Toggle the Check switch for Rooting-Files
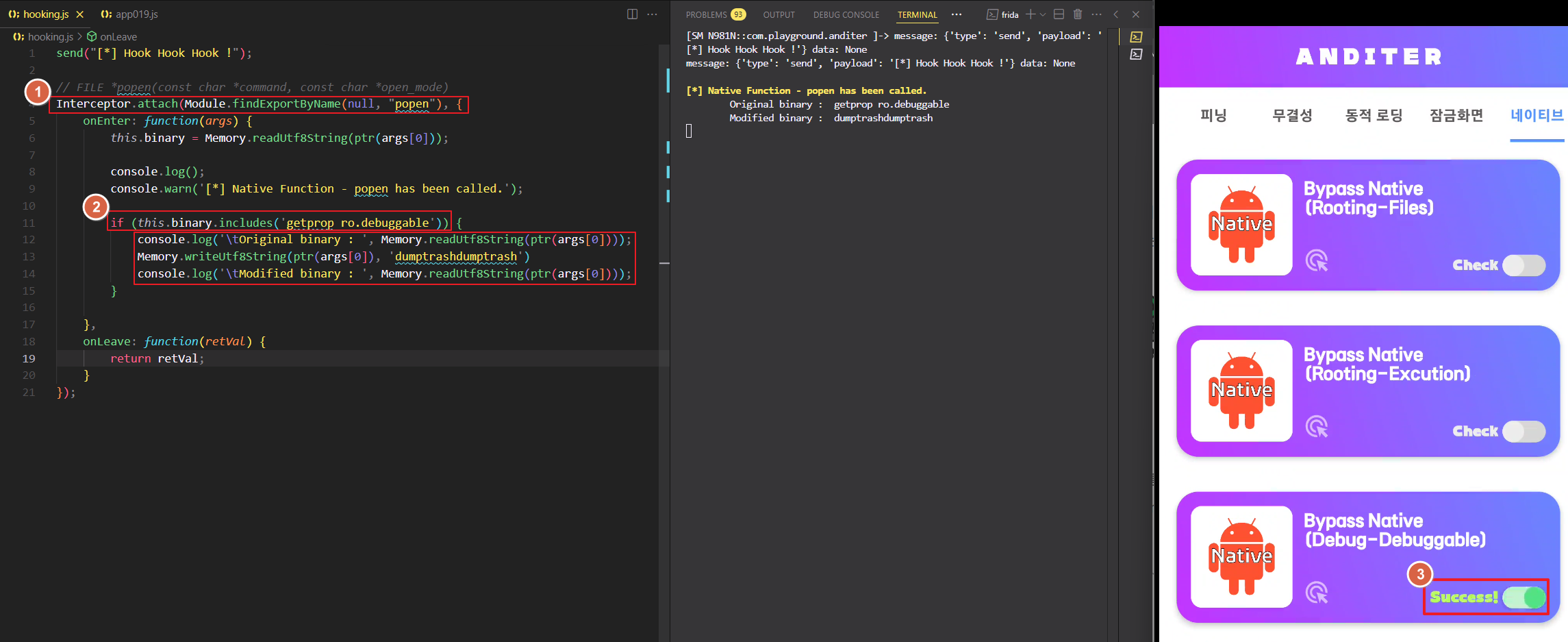The width and height of the screenshot is (1568, 642). pos(1523,265)
